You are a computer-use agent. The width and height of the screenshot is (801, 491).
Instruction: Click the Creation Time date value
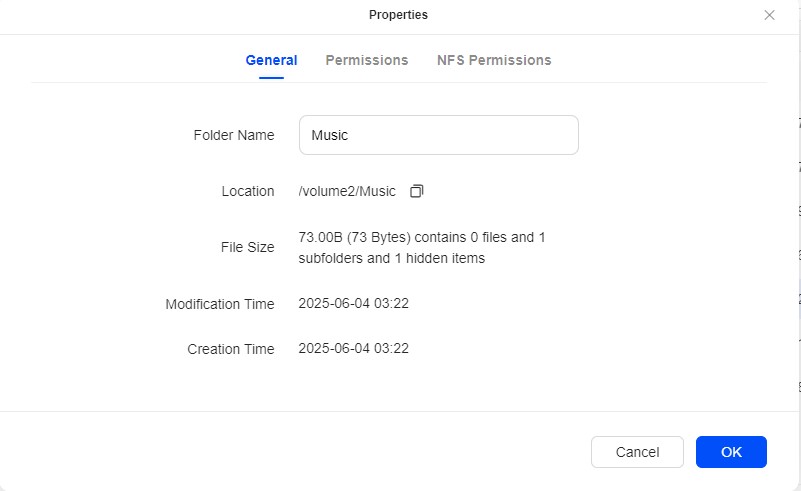coord(353,348)
